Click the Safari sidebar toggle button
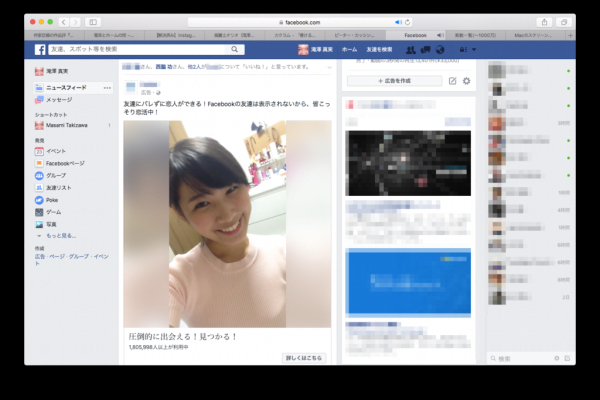The image size is (600, 400). (x=94, y=21)
